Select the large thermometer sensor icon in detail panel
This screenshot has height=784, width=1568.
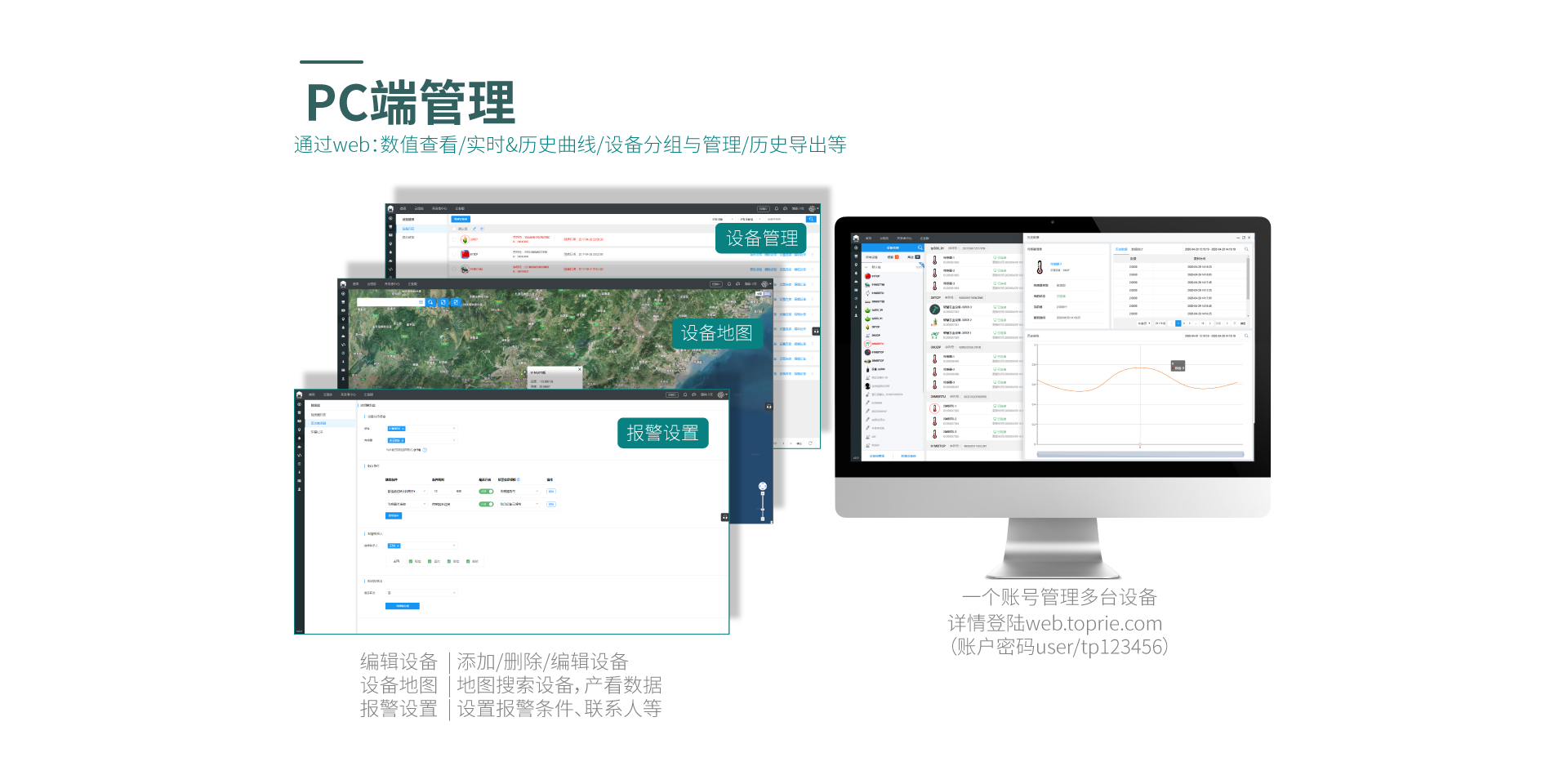click(1039, 267)
